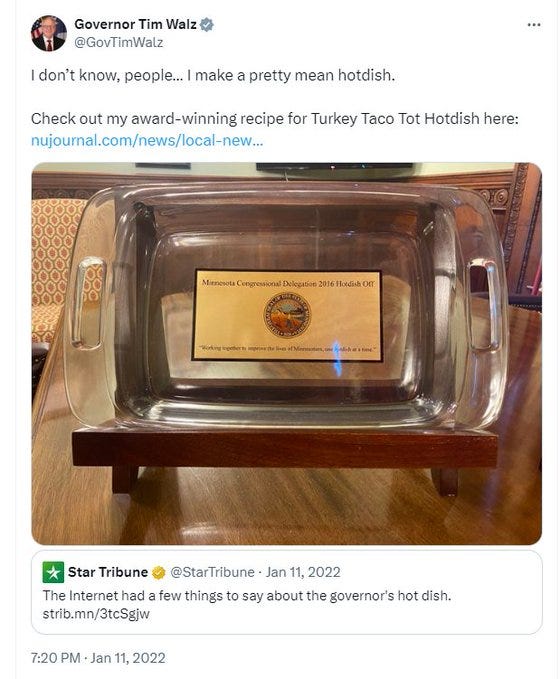The height and width of the screenshot is (679, 560).
Task: Open the @GovTimWalz handle link
Action: pos(119,42)
